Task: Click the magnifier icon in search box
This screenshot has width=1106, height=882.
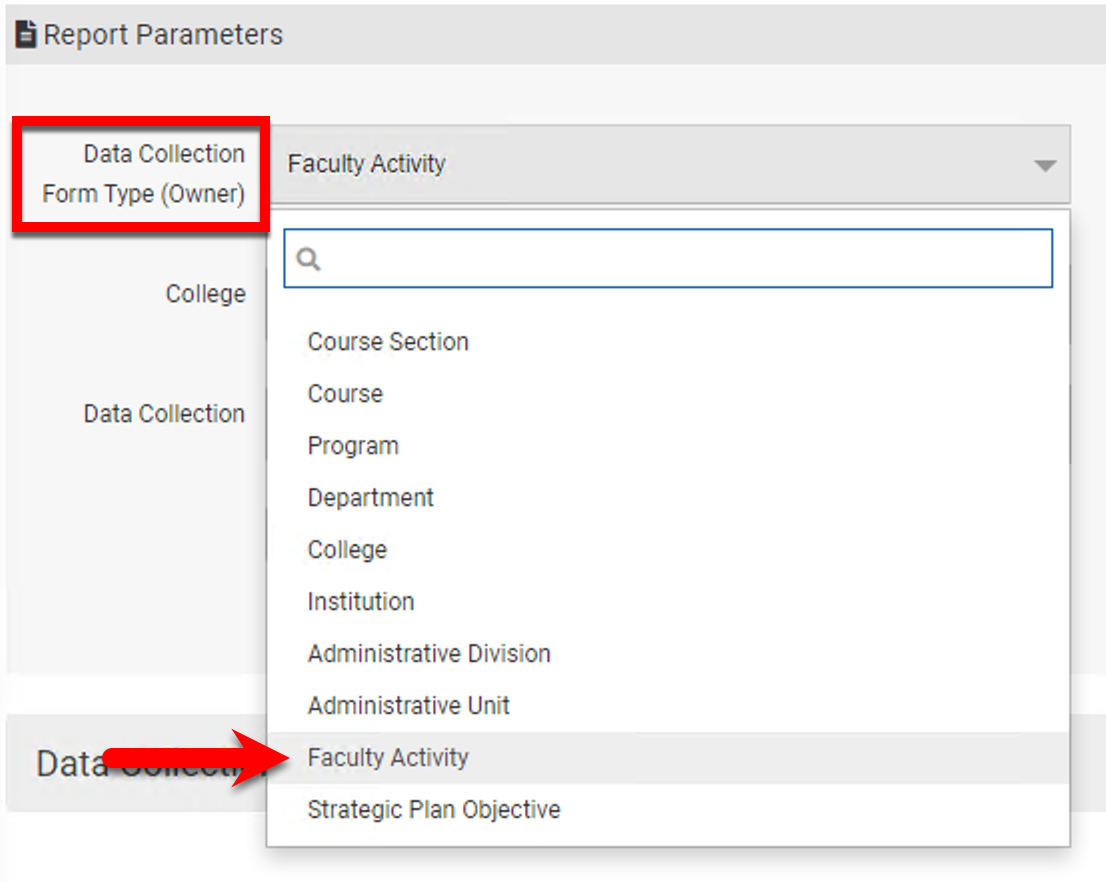Action: coord(309,259)
